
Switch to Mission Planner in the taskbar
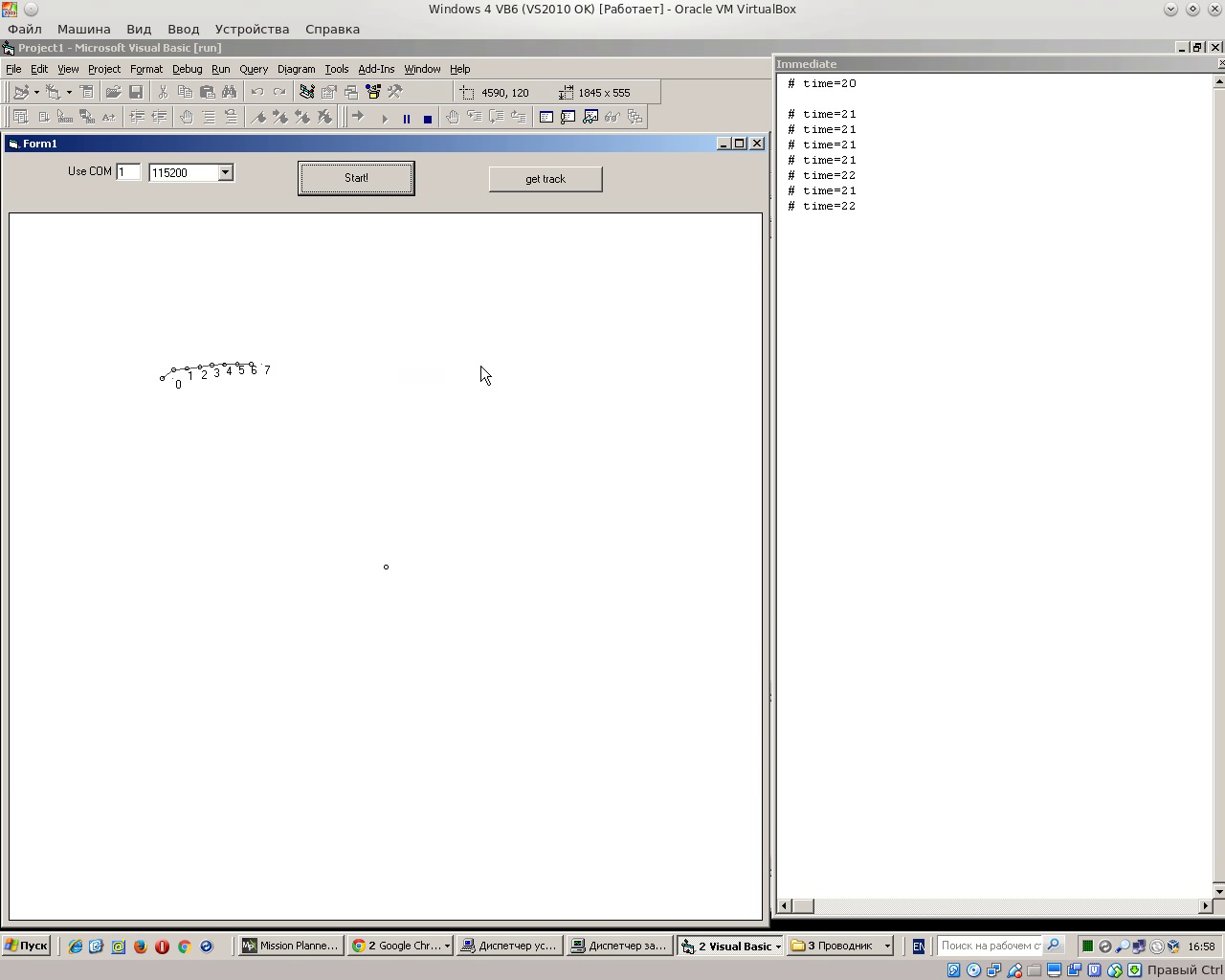[x=290, y=947]
